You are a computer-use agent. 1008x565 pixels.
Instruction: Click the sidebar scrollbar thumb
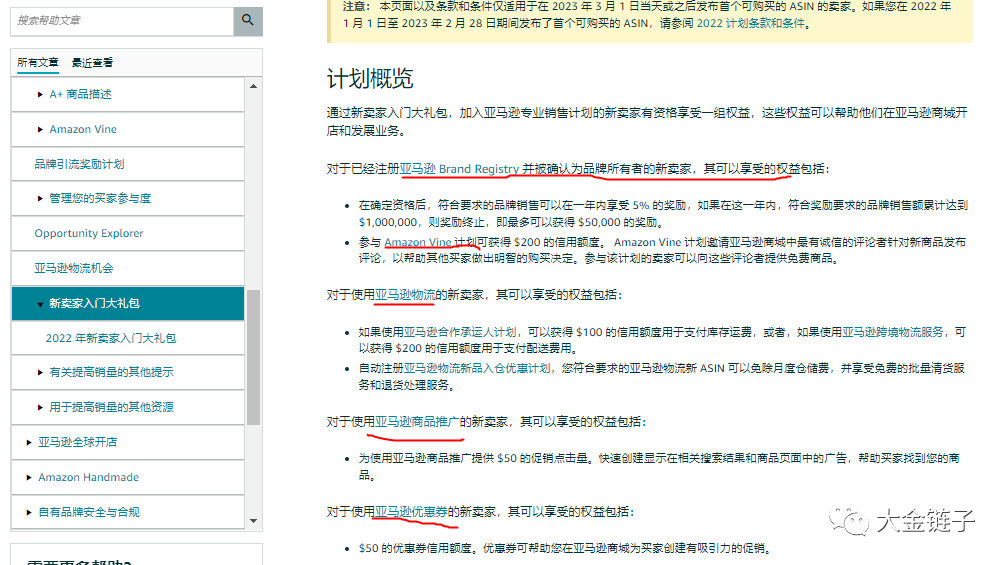[253, 357]
